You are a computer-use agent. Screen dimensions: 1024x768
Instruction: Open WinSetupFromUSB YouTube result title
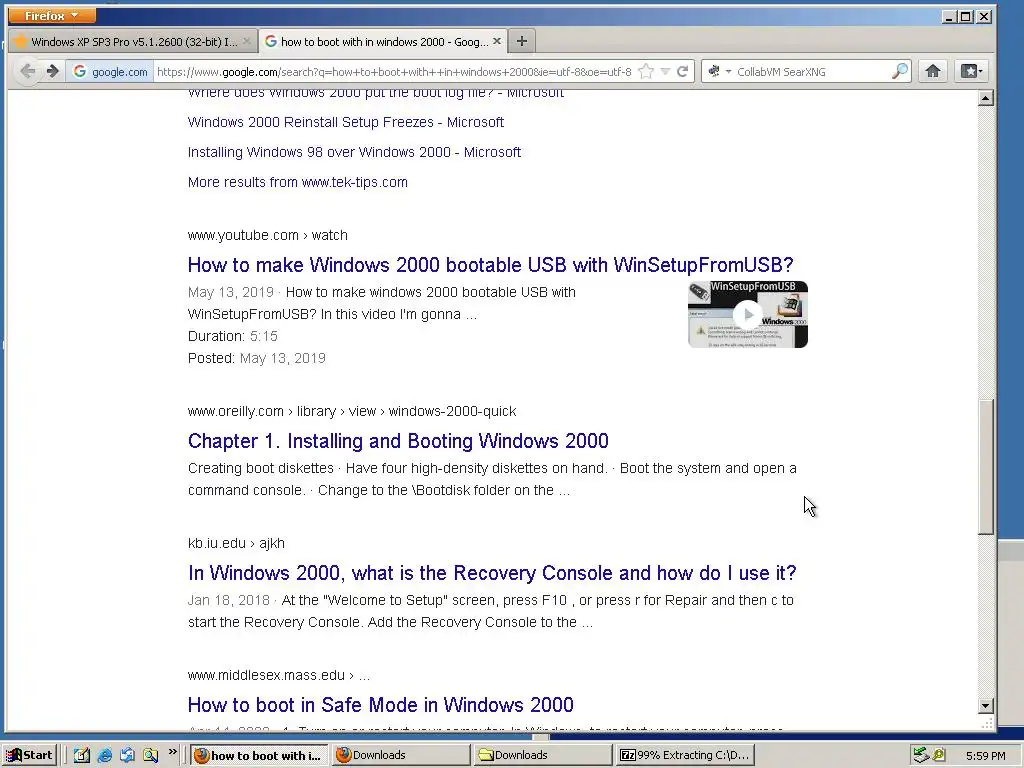point(490,264)
